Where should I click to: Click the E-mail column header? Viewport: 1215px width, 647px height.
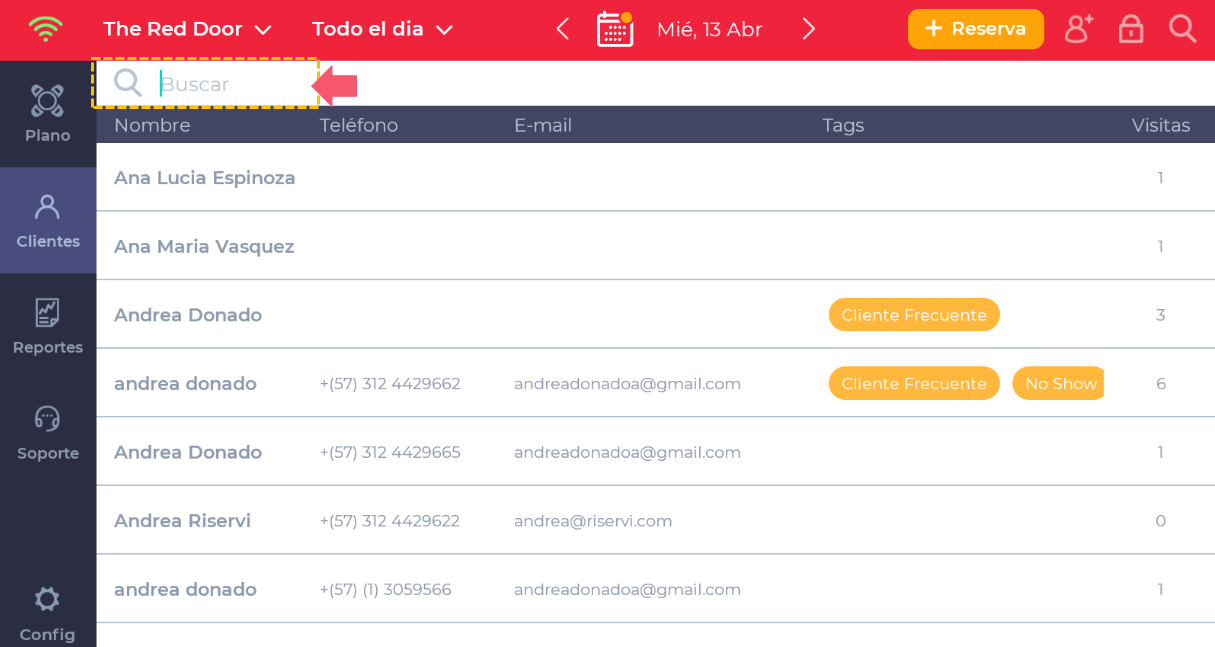[x=543, y=125]
